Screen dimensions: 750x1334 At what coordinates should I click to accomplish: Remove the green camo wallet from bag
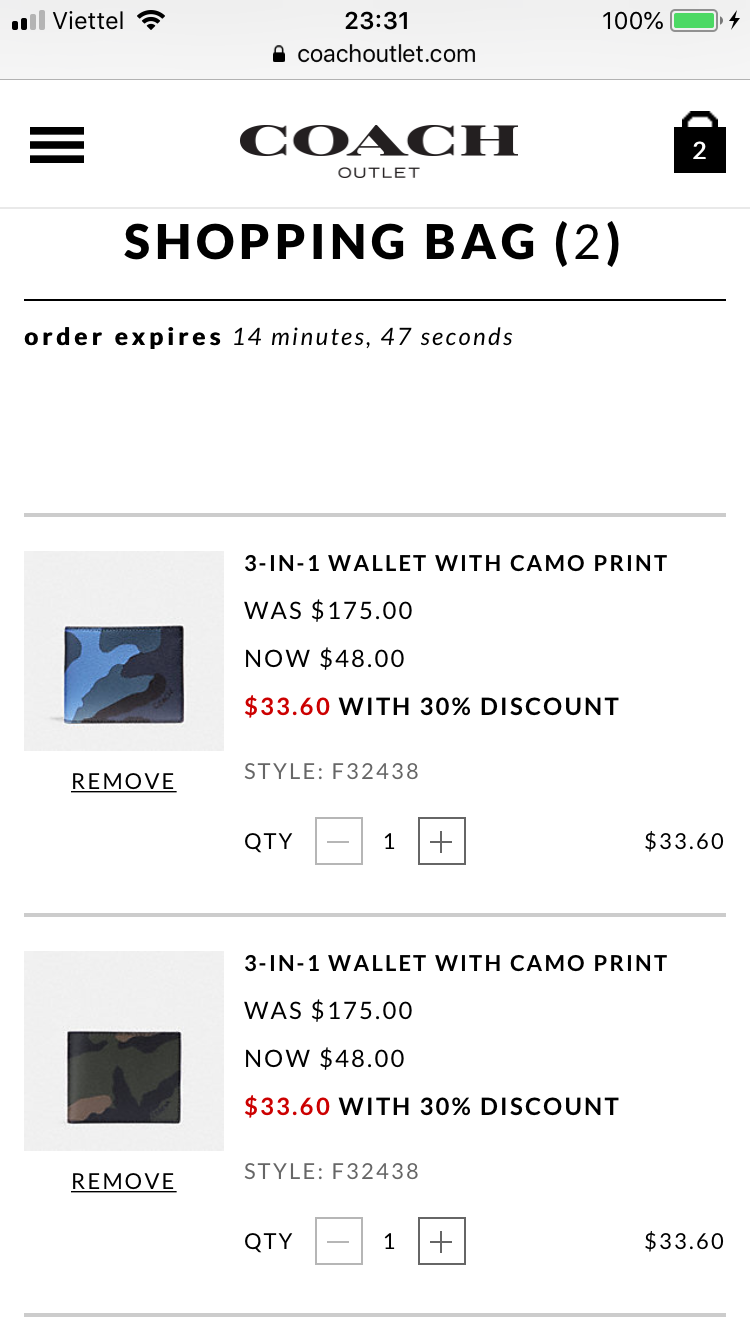123,1181
